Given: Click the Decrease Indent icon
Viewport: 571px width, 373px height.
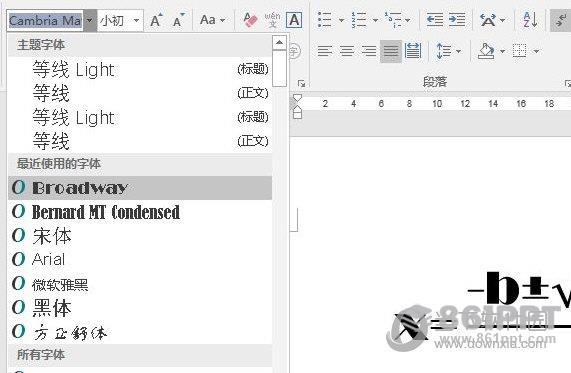Looking at the screenshot, I should pos(435,20).
